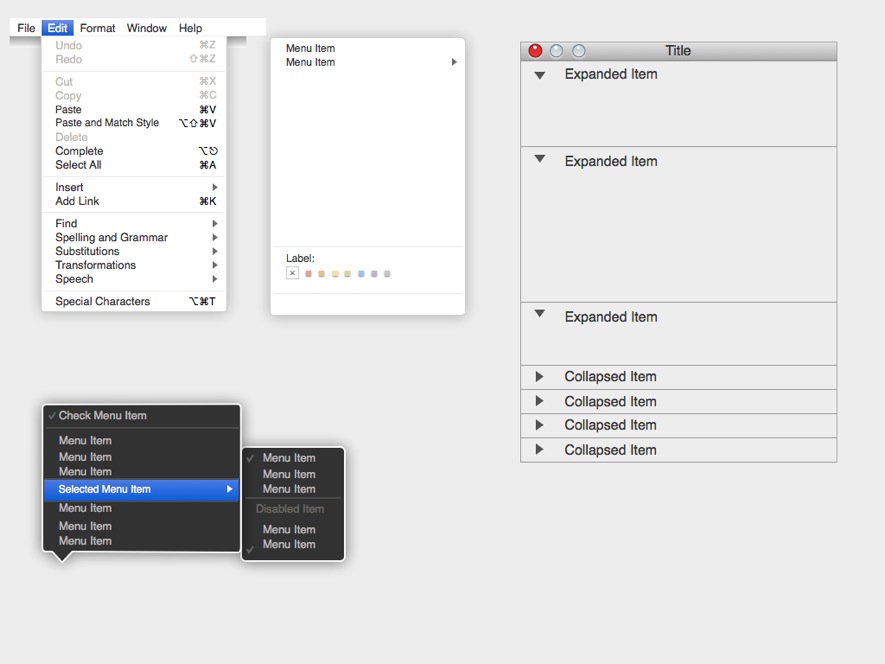The height and width of the screenshot is (664, 885).
Task: Open the Help menu
Action: click(x=190, y=28)
